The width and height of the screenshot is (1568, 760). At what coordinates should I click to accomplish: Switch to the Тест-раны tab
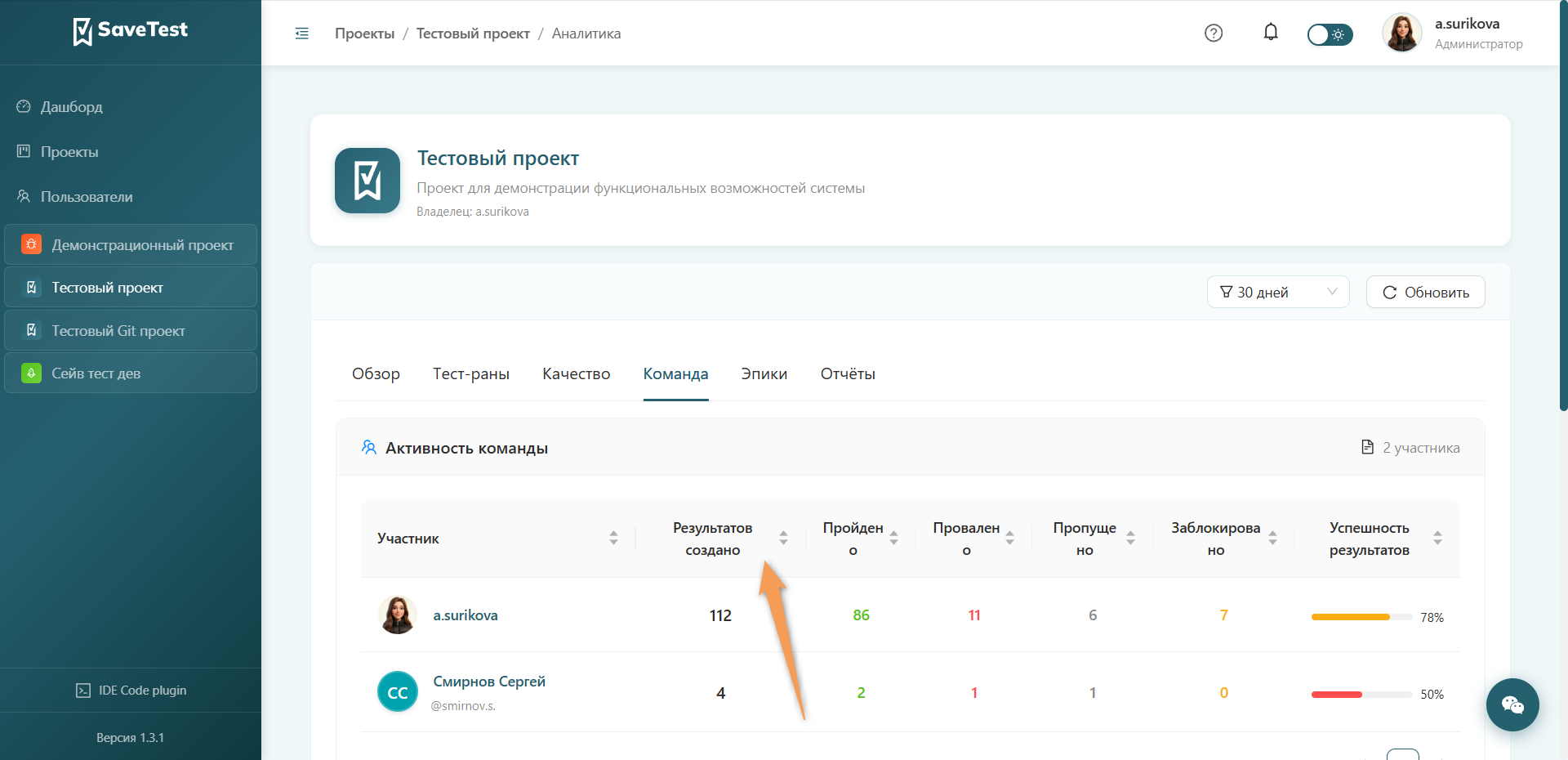tap(471, 373)
